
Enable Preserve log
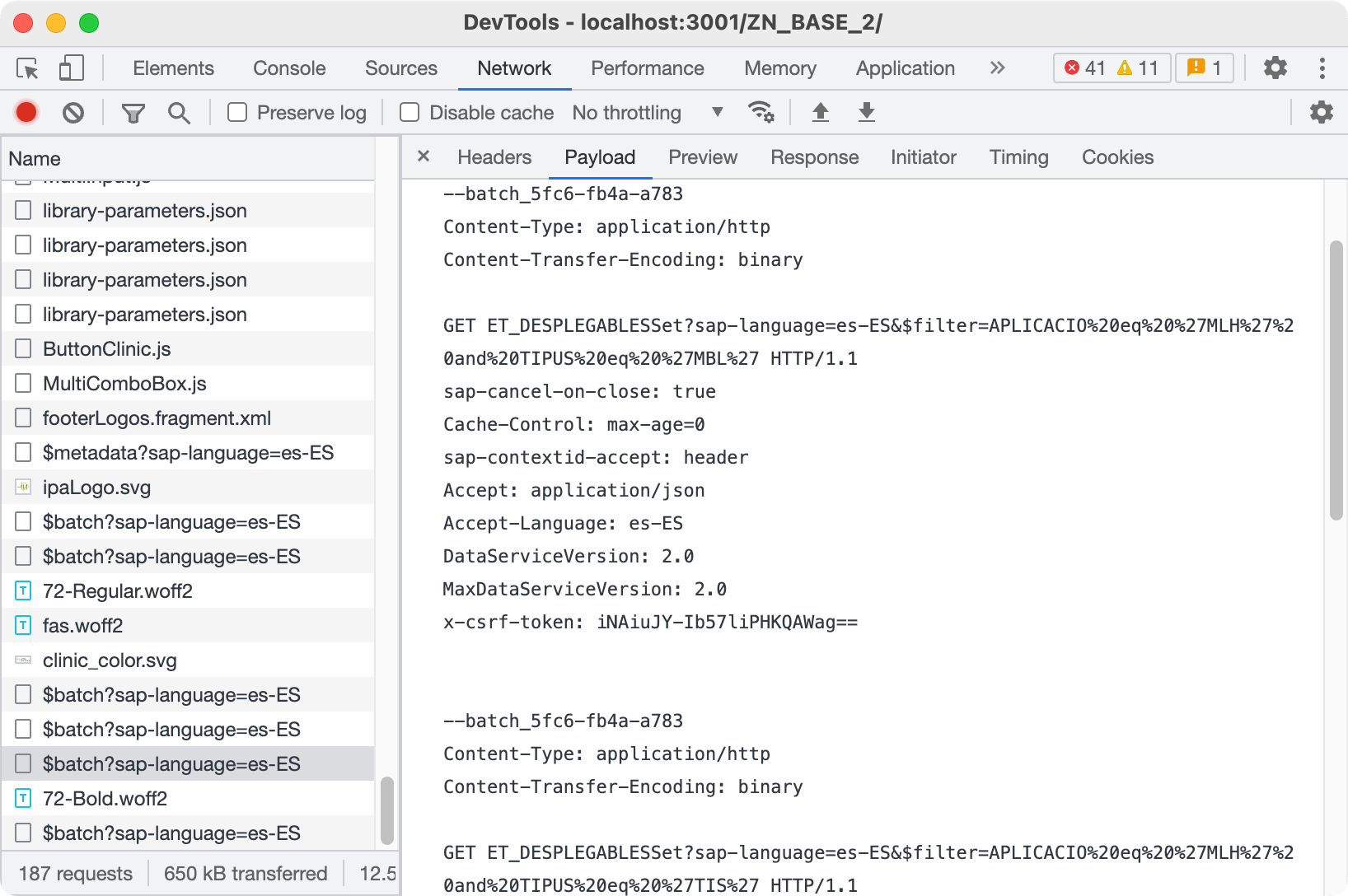pos(237,112)
